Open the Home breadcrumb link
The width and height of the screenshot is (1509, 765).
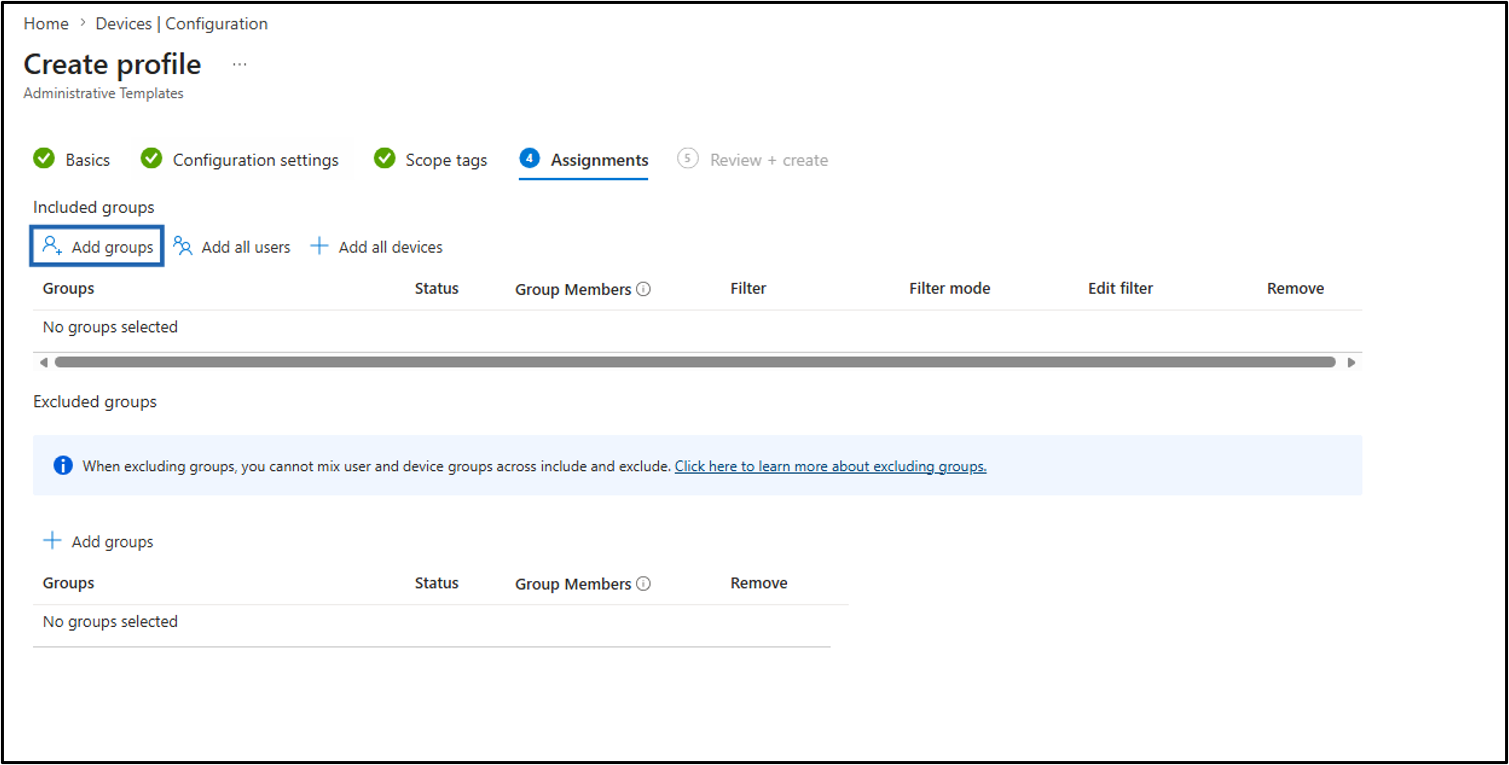coord(46,23)
